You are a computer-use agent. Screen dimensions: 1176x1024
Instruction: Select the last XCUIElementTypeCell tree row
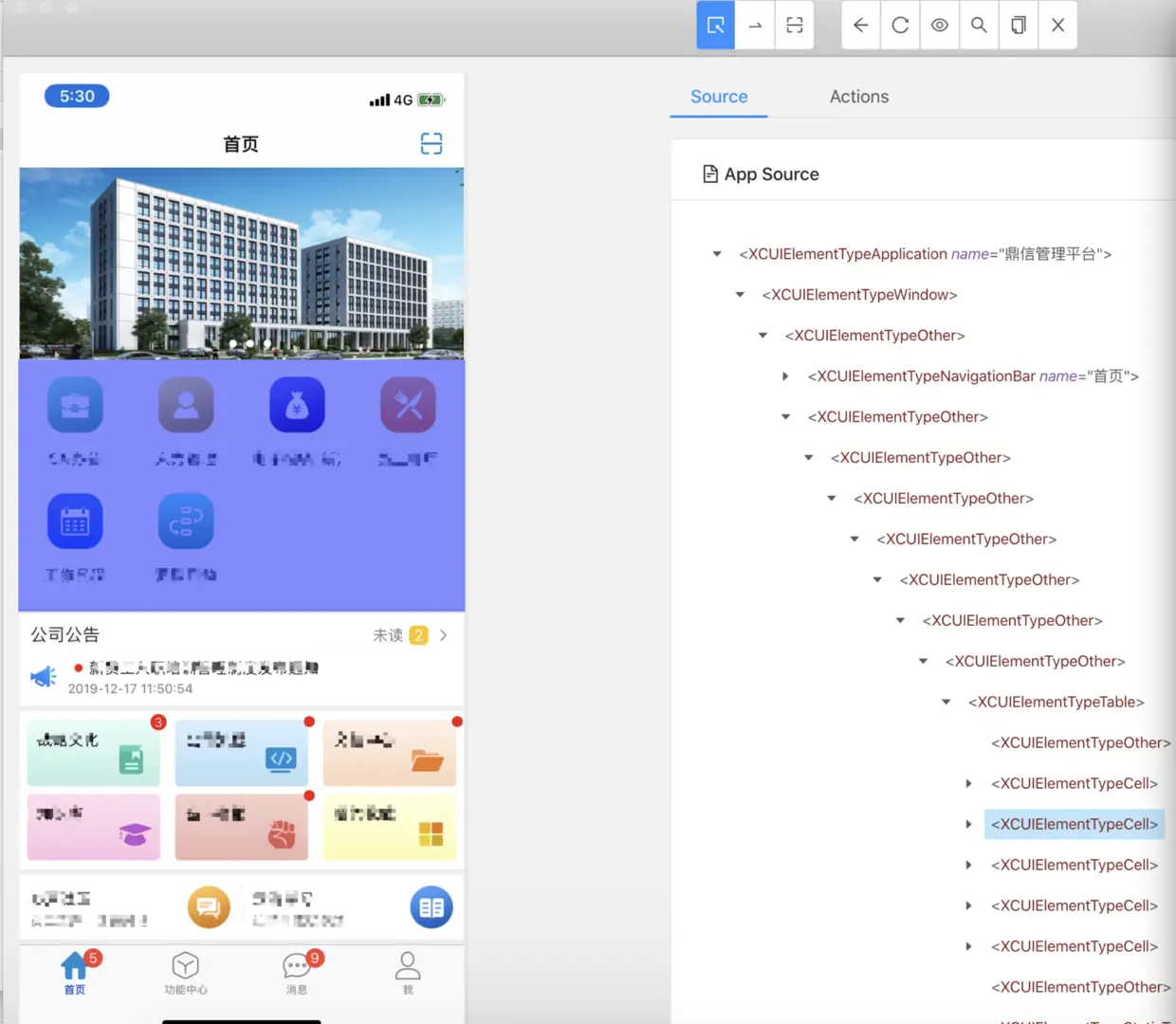[x=1075, y=947]
